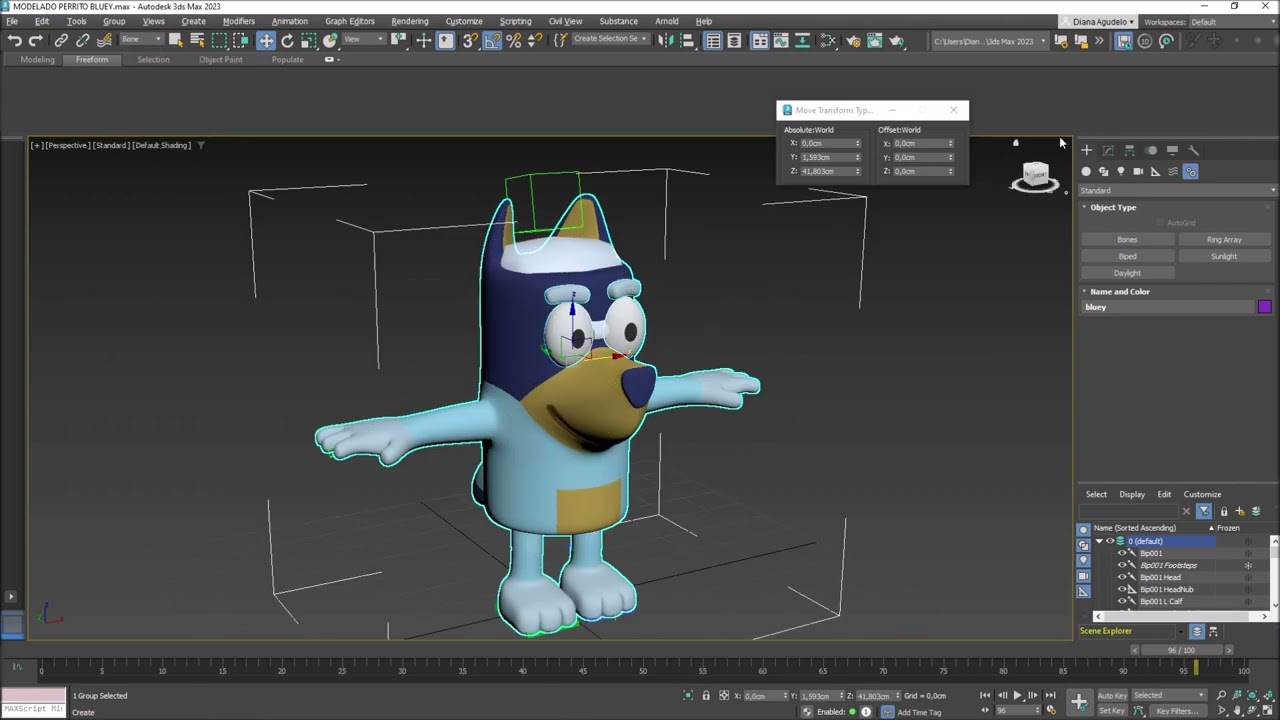
Task: Click the Play Animation button
Action: 1018,695
